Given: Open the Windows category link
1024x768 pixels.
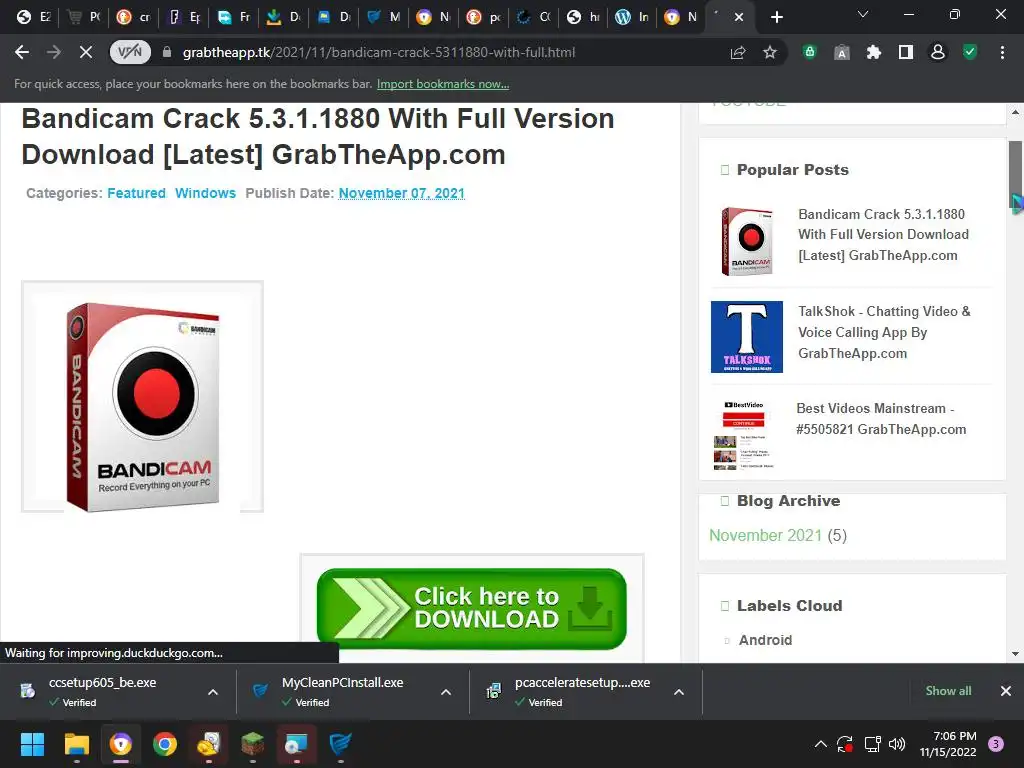Looking at the screenshot, I should (x=205, y=193).
